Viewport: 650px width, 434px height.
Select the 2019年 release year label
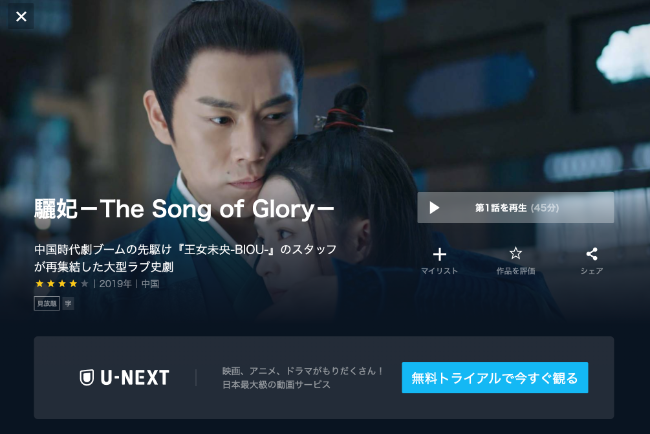point(115,284)
